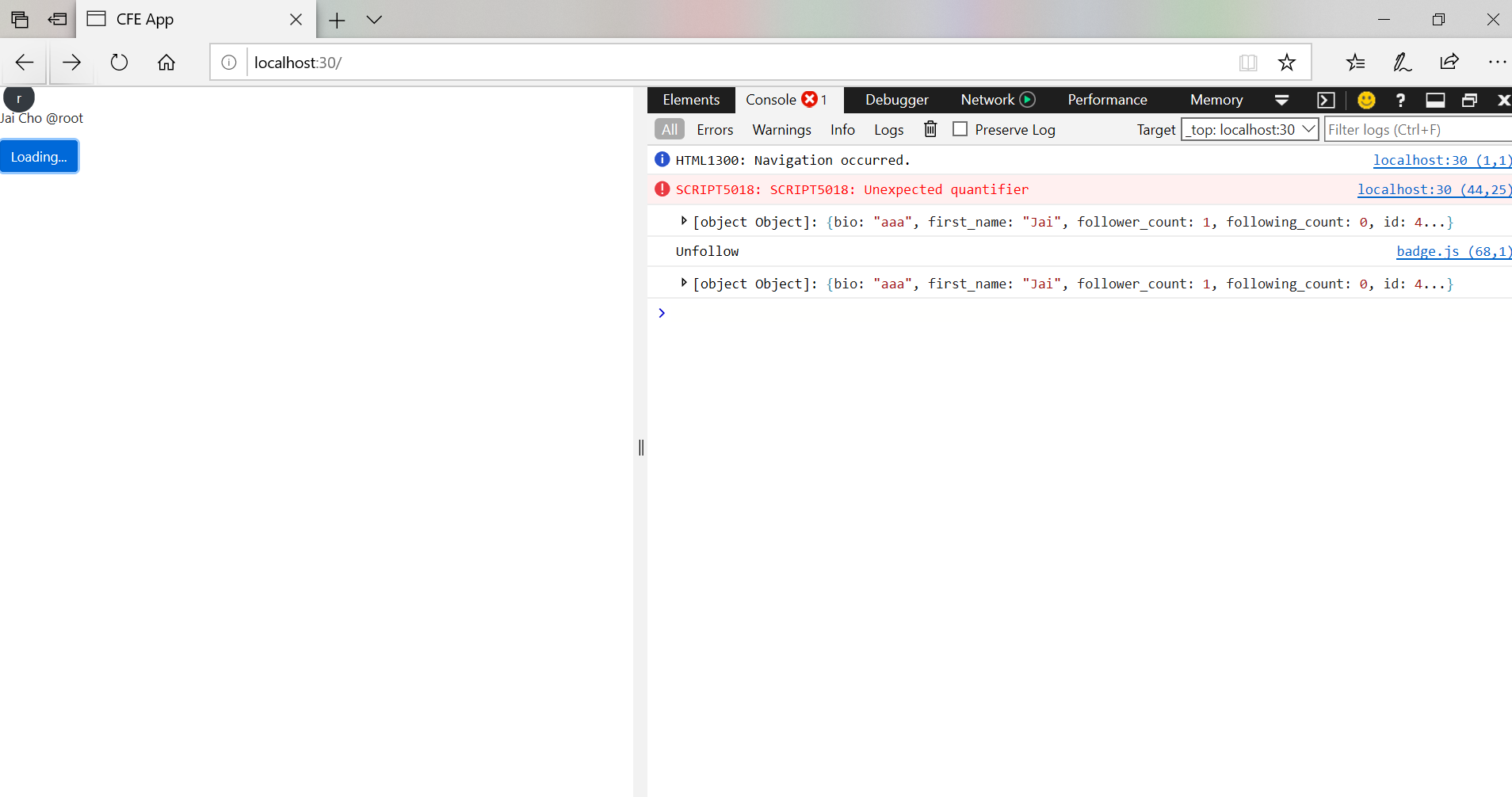Viewport: 1512px width, 797px height.
Task: Open DevTools help question mark
Action: click(1400, 100)
